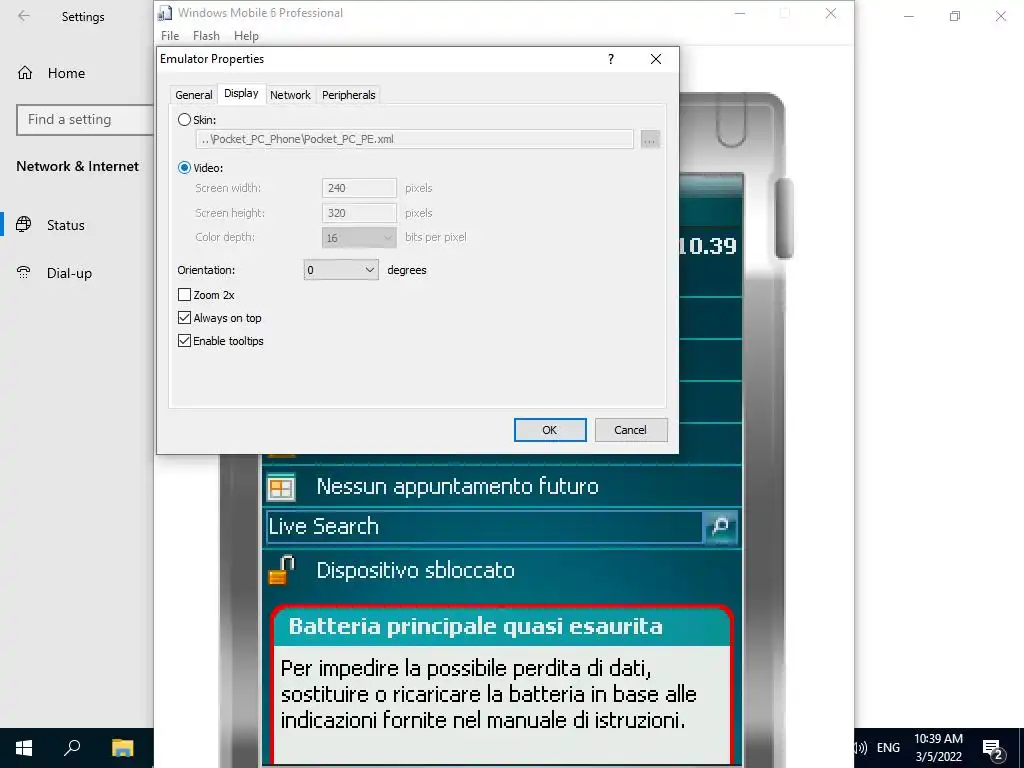The image size is (1024, 768).
Task: Click the Dial-up icon in Settings
Action: pos(24,273)
